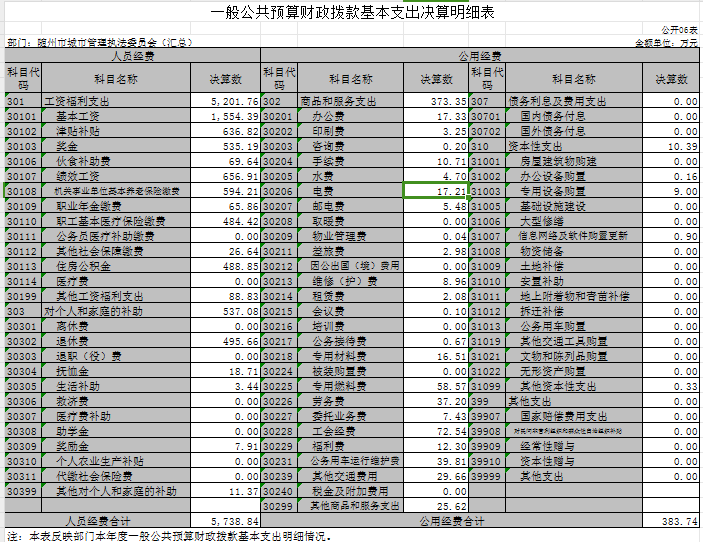This screenshot has width=703, height=542.
Task: Select cell 工资福利支出
Action: pos(116,101)
